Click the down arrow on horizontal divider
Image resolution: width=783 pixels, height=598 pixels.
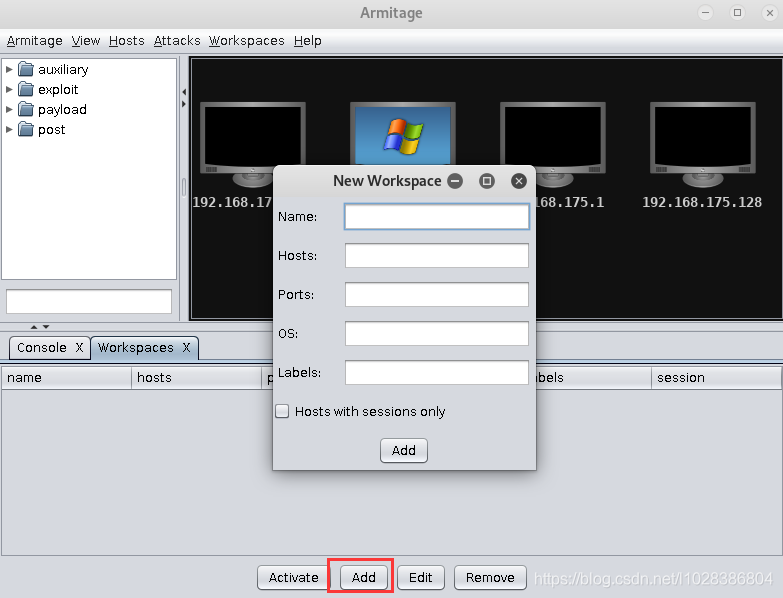click(x=46, y=327)
